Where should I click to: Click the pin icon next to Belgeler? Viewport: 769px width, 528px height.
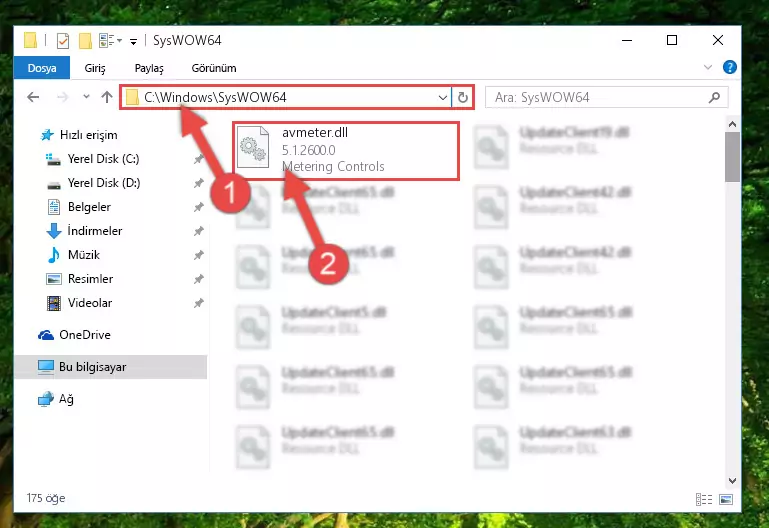click(198, 207)
